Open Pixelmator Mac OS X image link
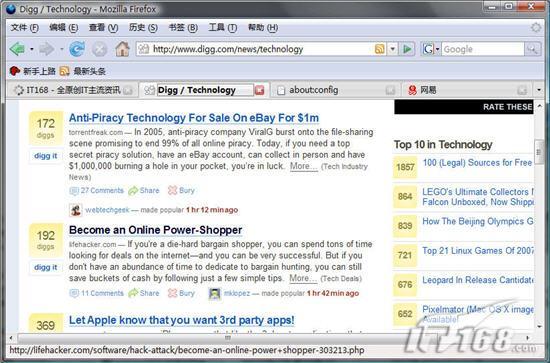This screenshot has width=550, height=363. click(478, 314)
